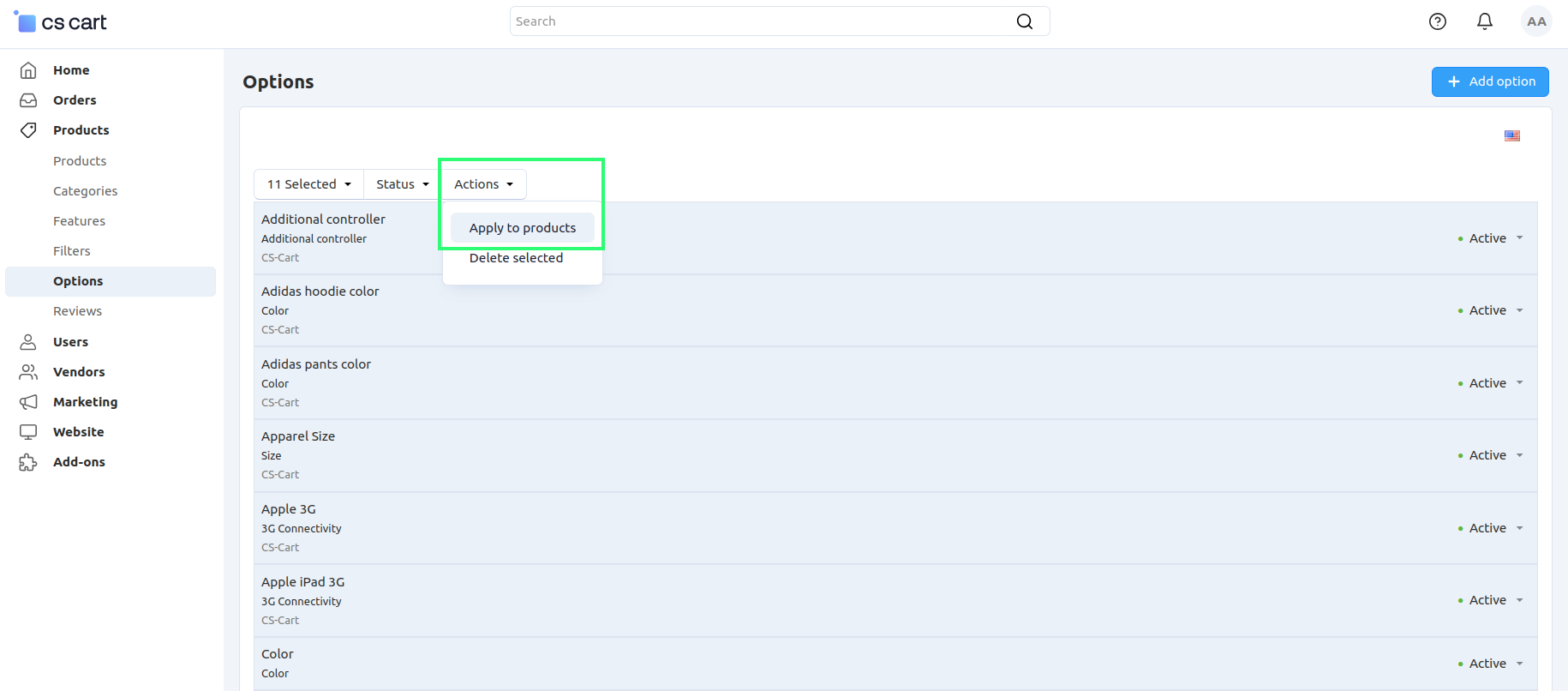Select the Options sidebar item

coord(111,281)
